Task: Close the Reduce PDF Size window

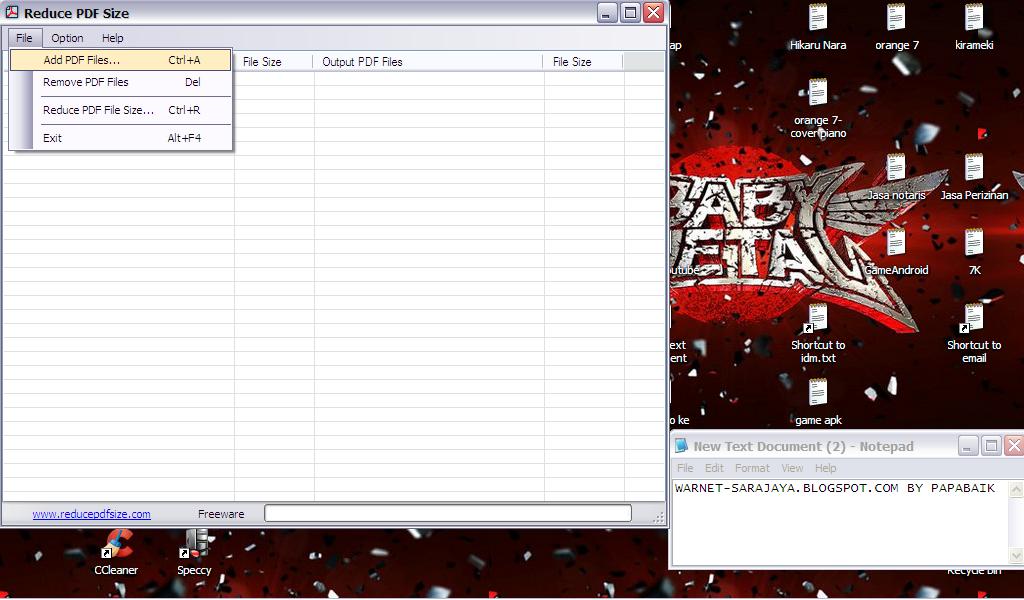Action: (654, 12)
